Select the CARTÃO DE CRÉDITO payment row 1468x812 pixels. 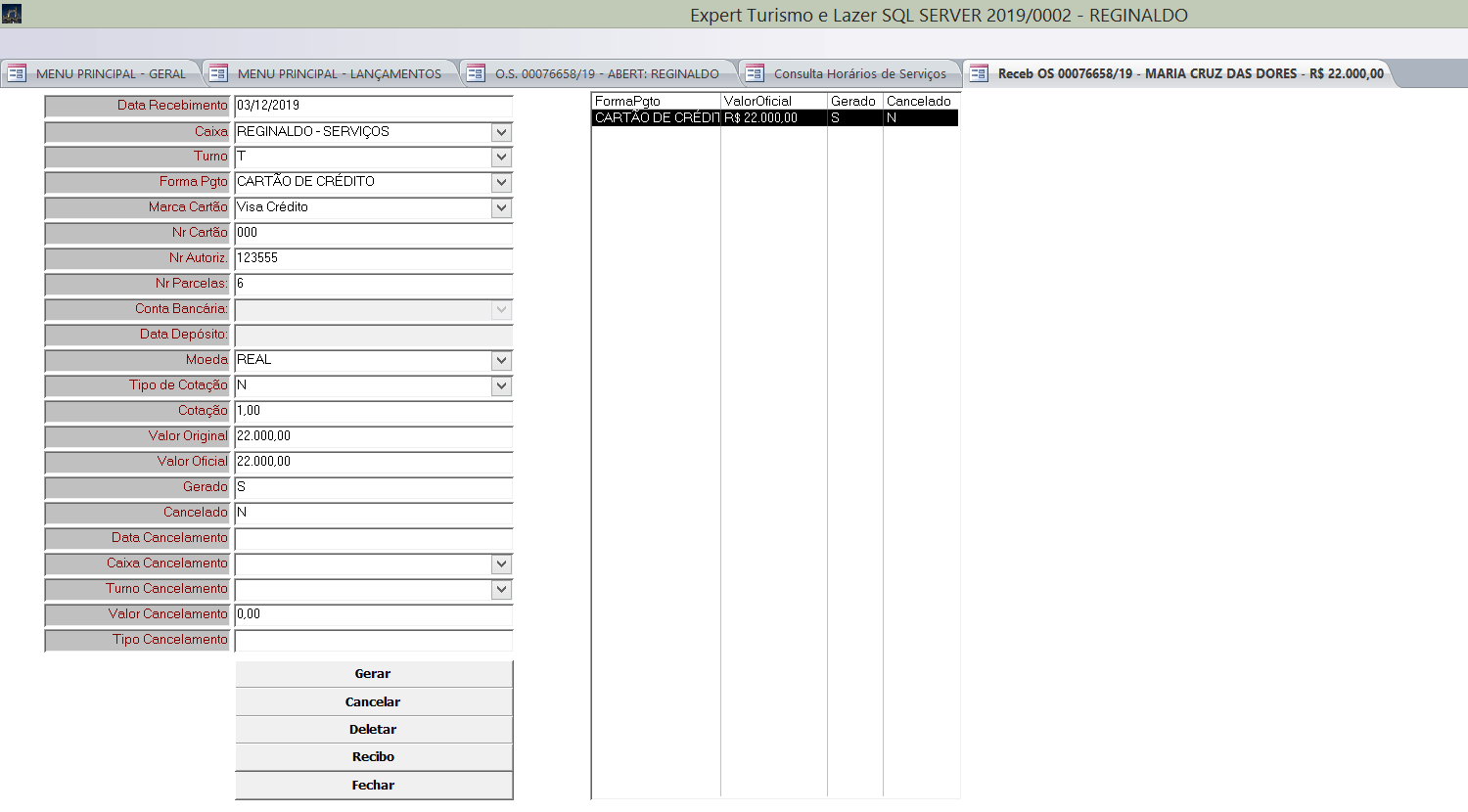[x=656, y=117]
